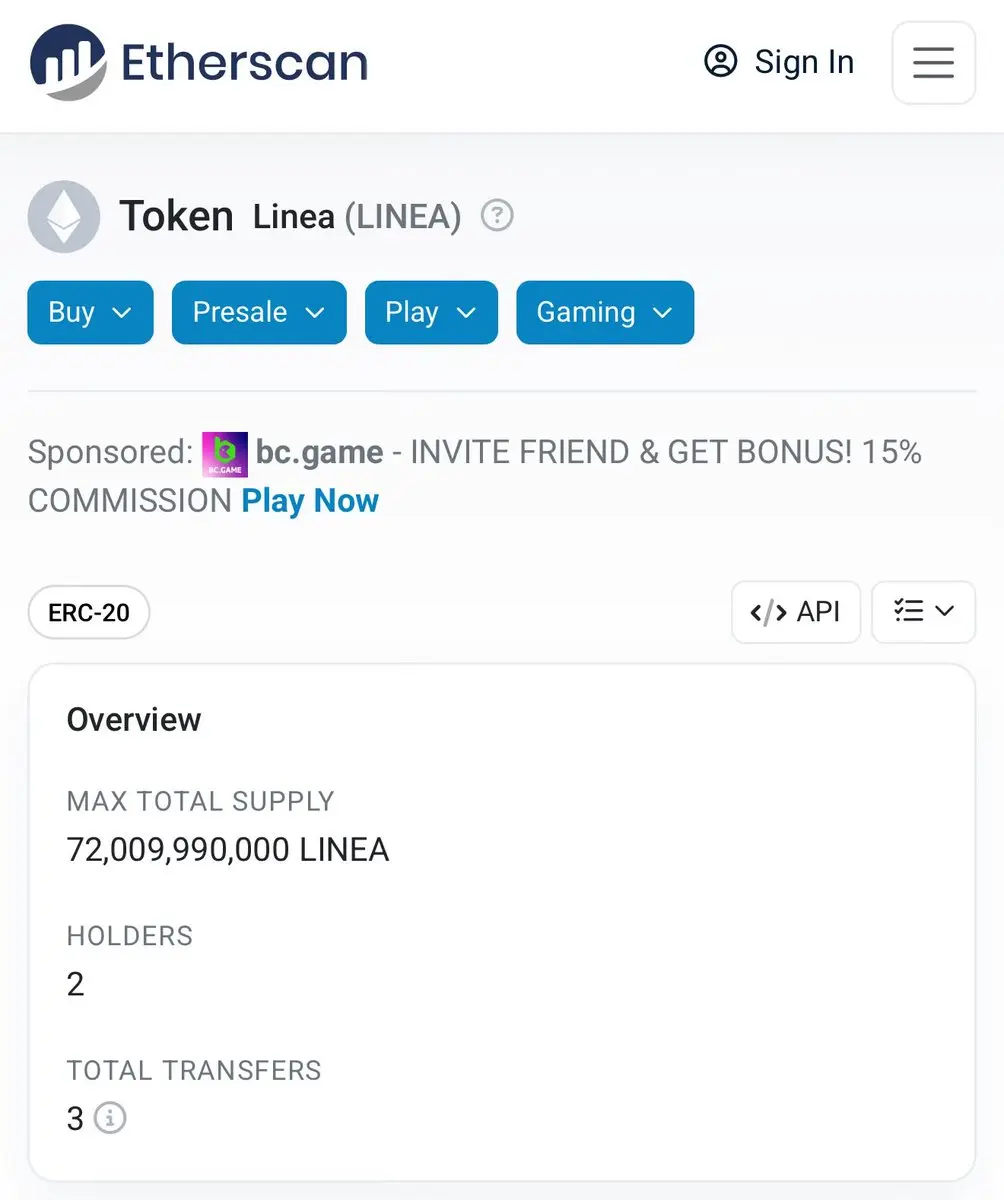Click the Ethereum token logo icon

[64, 216]
